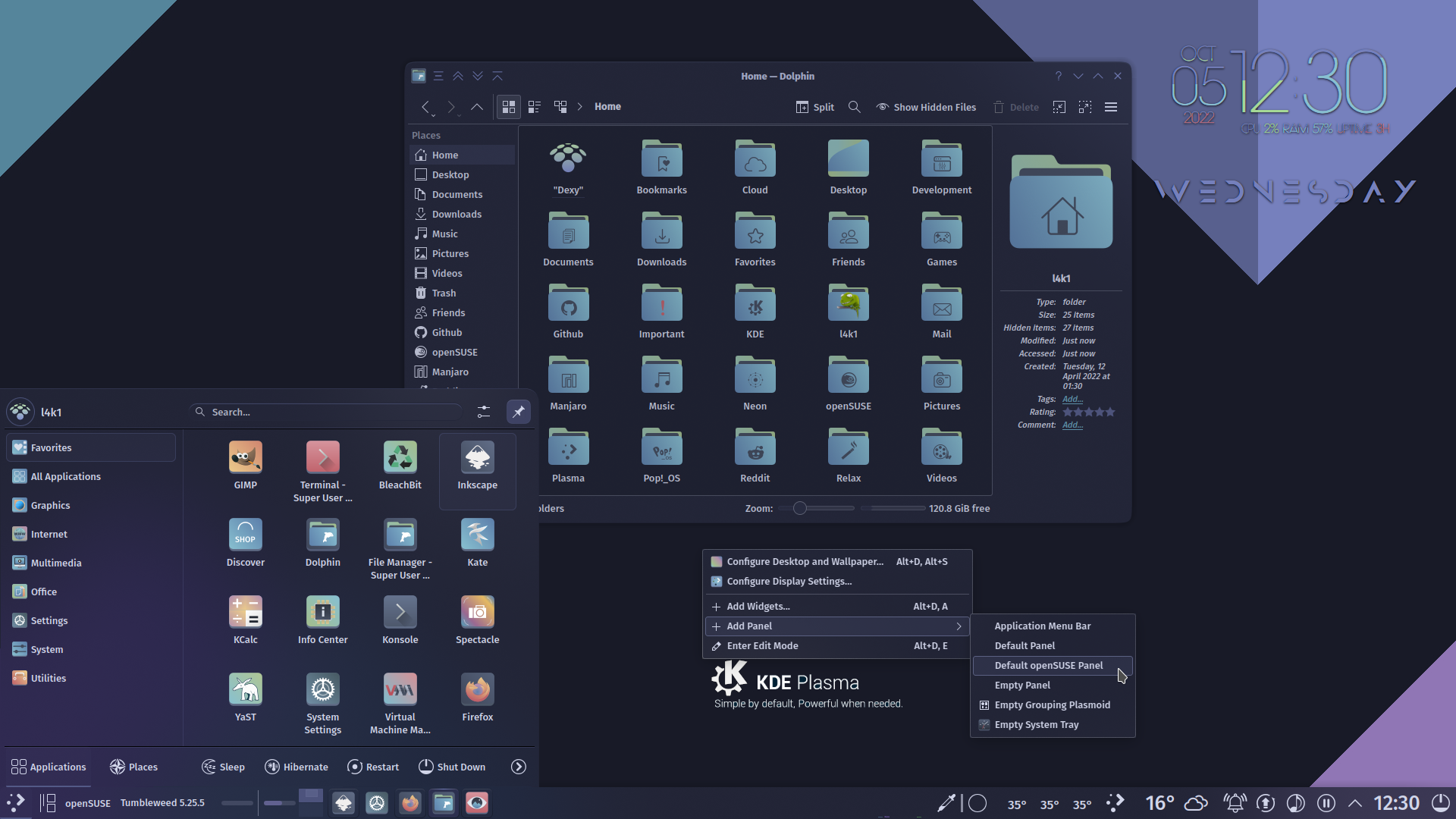Toggle Split view in Dolphin
Viewport: 1456px width, 819px height.
[815, 107]
